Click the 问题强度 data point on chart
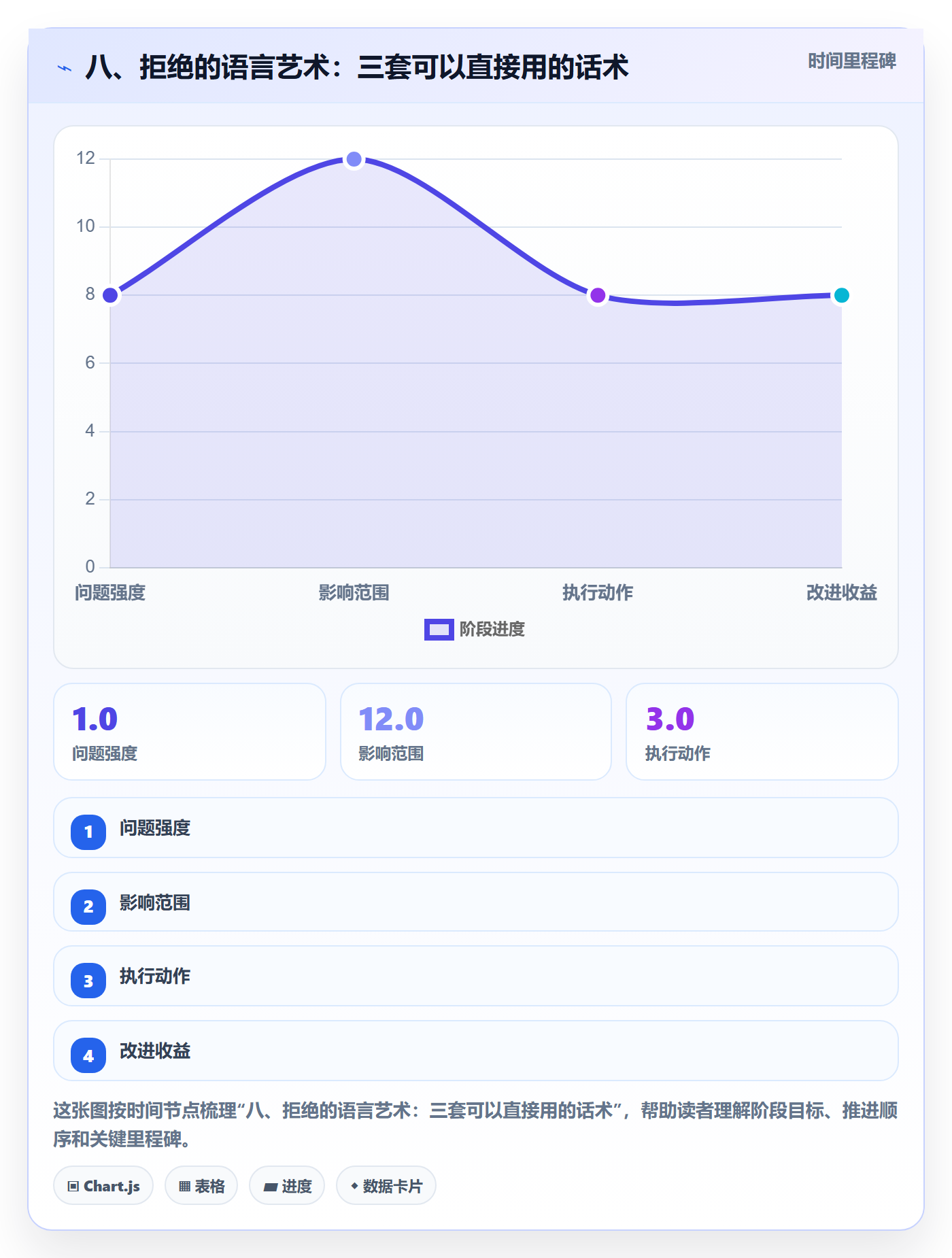 pyautogui.click(x=110, y=295)
